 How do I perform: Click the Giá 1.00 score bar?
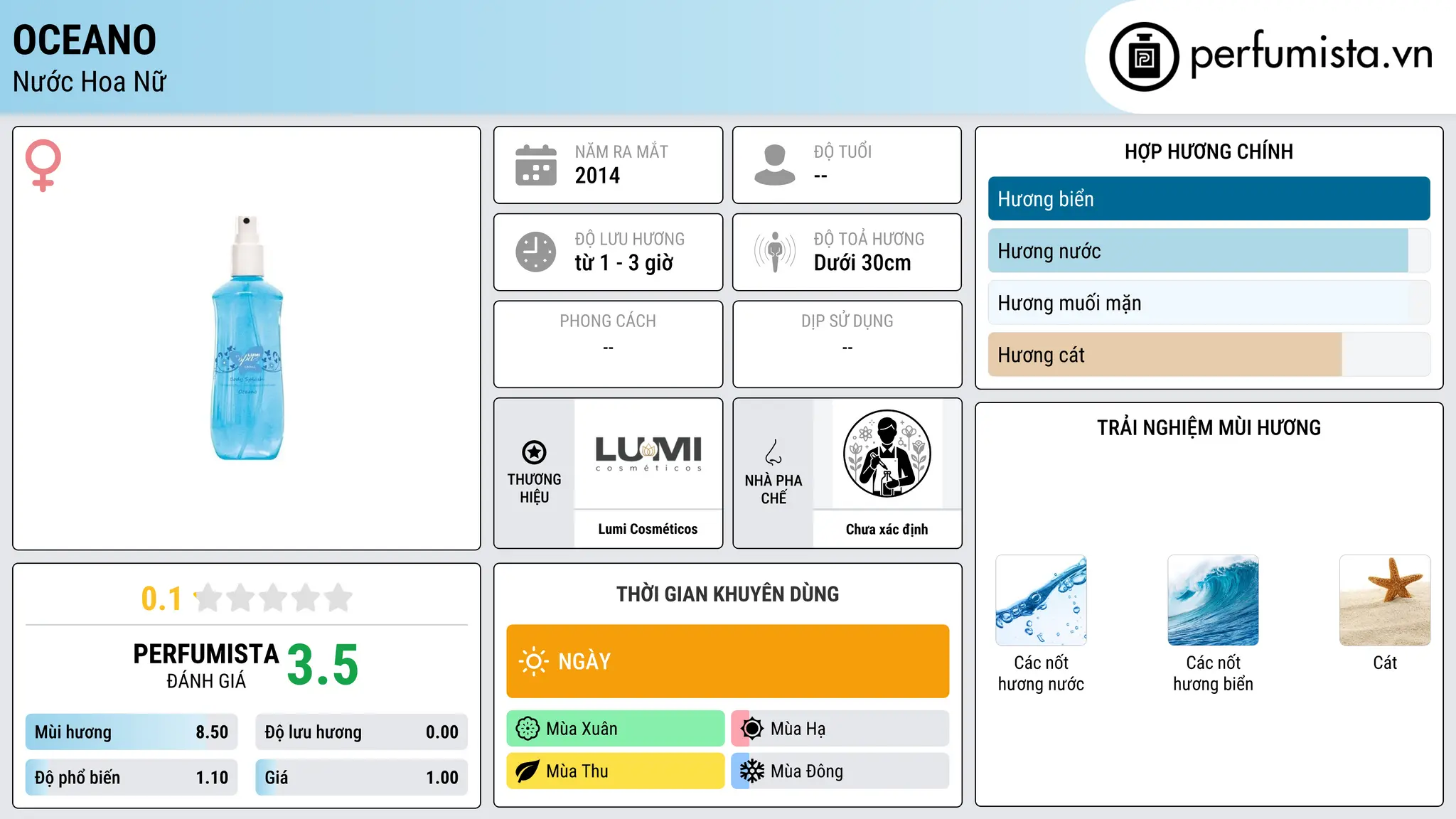pyautogui.click(x=362, y=778)
